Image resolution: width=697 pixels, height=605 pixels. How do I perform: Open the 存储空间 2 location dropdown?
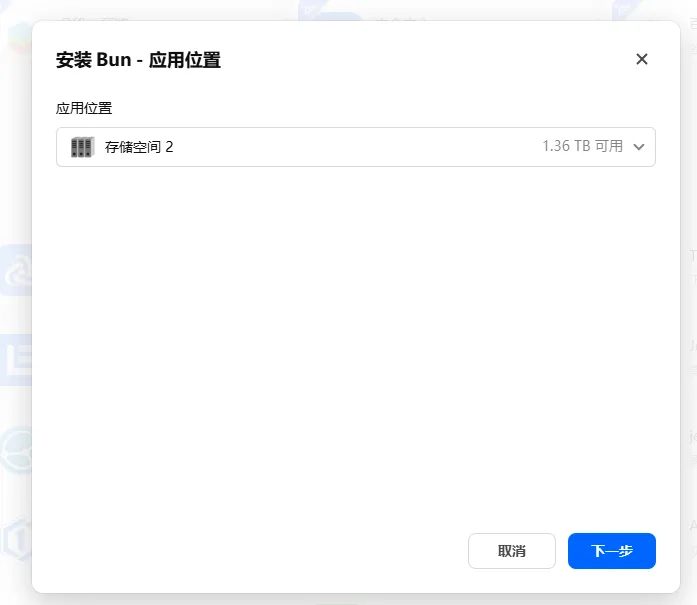pyautogui.click(x=356, y=147)
